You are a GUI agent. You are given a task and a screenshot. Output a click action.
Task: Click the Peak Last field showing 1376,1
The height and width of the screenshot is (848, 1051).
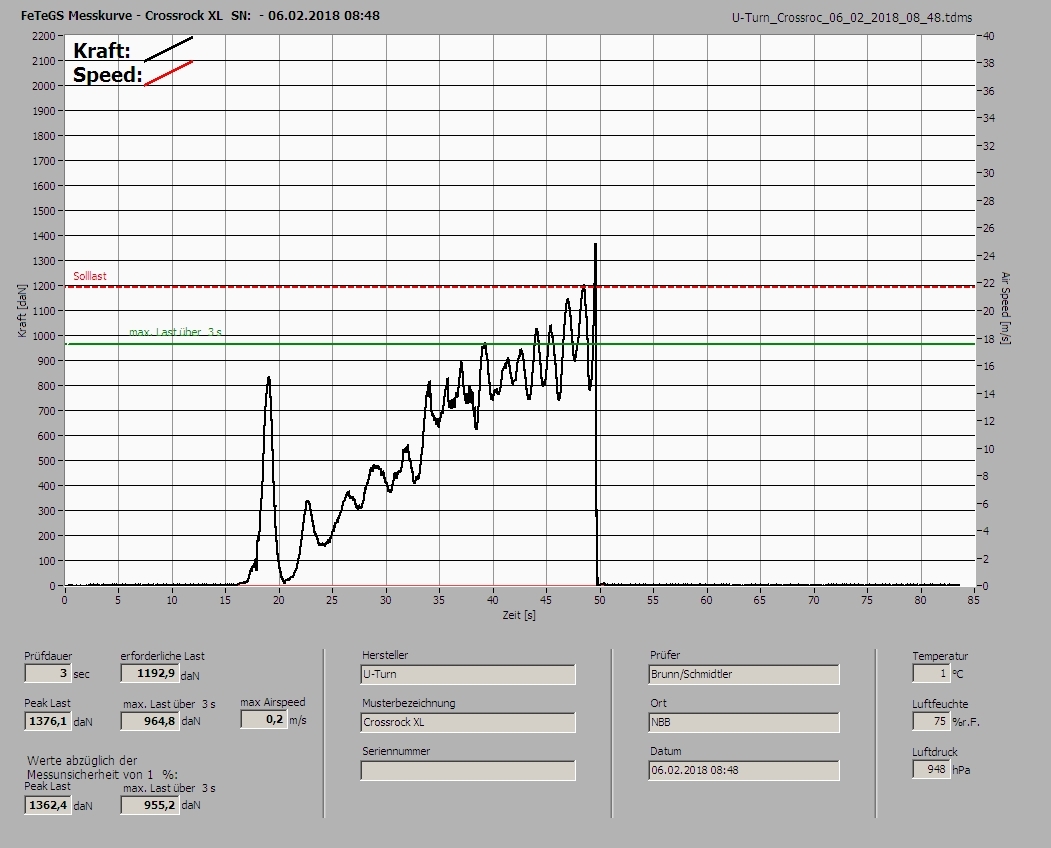pos(48,721)
